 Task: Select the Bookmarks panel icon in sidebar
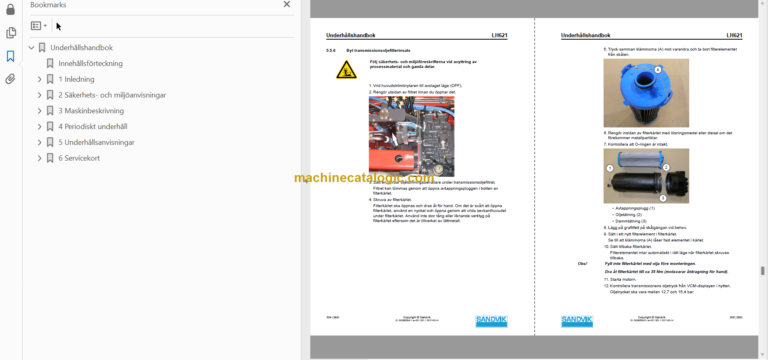click(10, 56)
